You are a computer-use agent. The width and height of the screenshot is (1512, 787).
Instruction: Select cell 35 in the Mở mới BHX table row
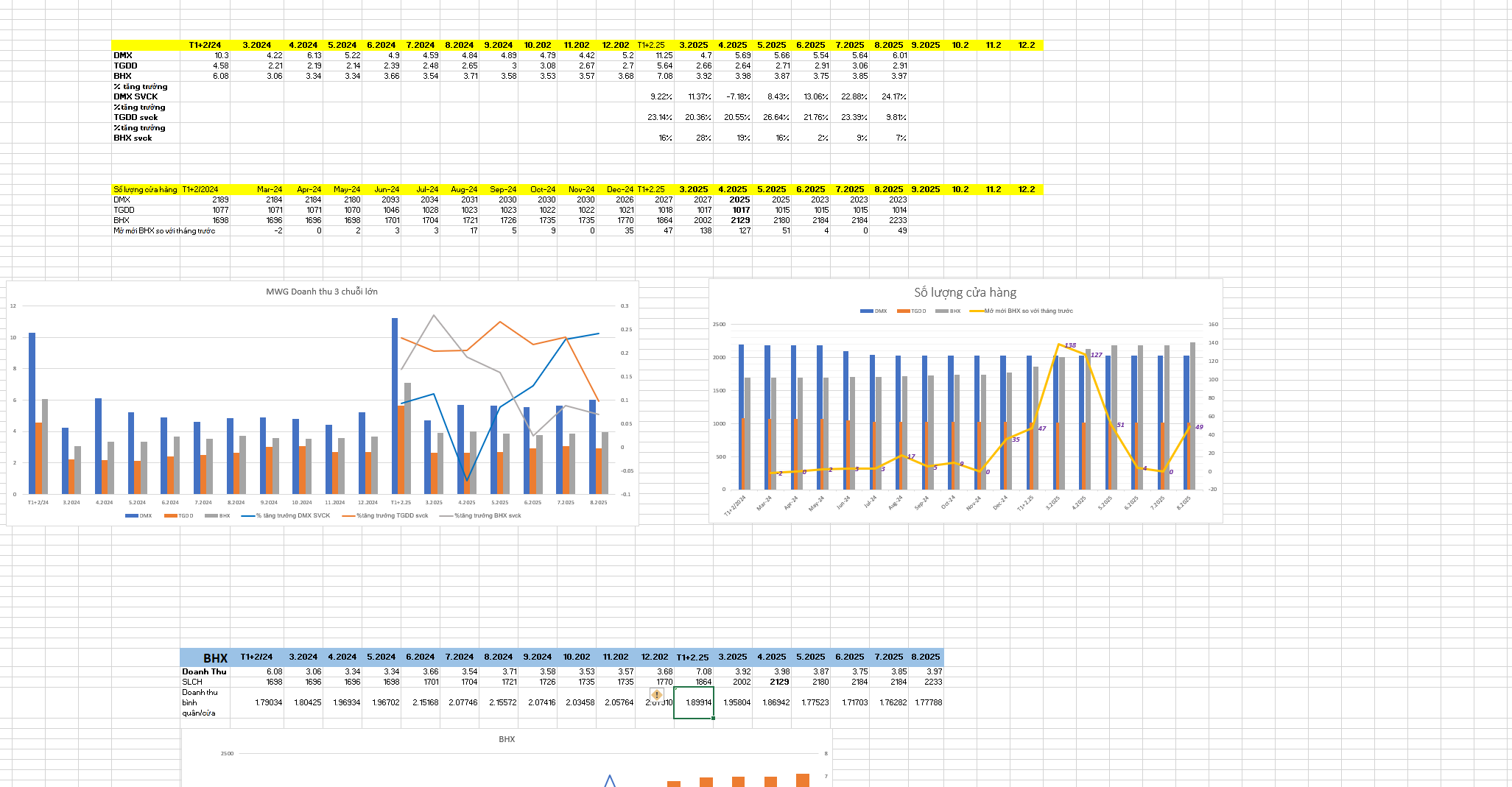pyautogui.click(x=616, y=230)
